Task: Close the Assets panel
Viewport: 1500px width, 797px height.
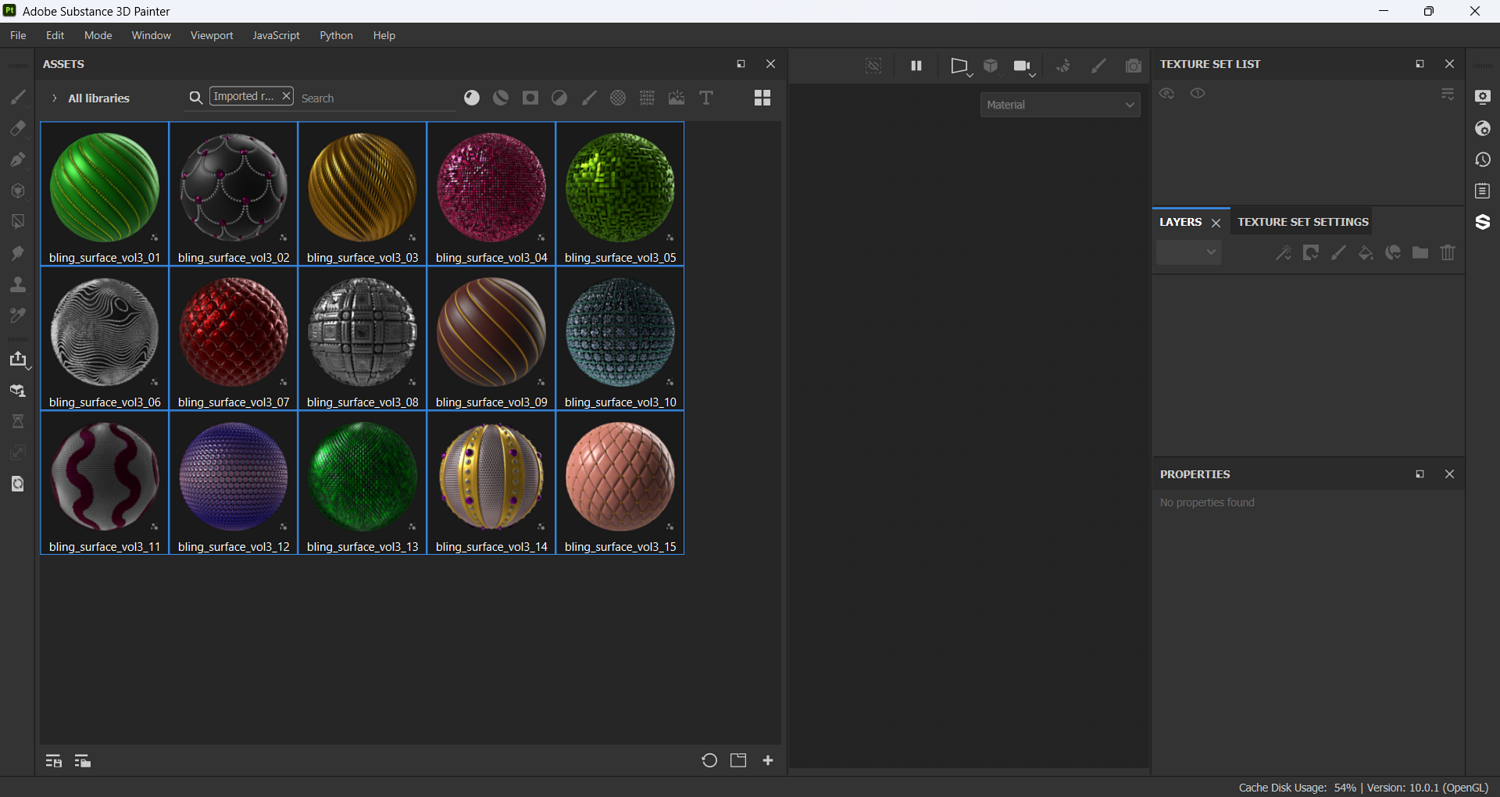Action: click(770, 64)
